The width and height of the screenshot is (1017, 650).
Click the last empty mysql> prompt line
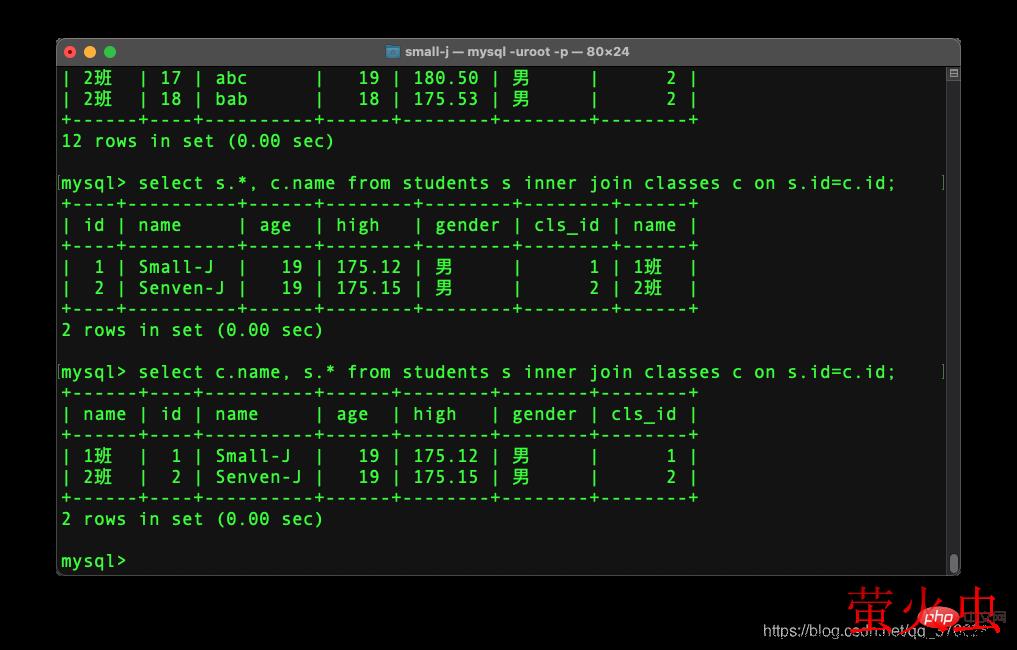tap(94, 561)
